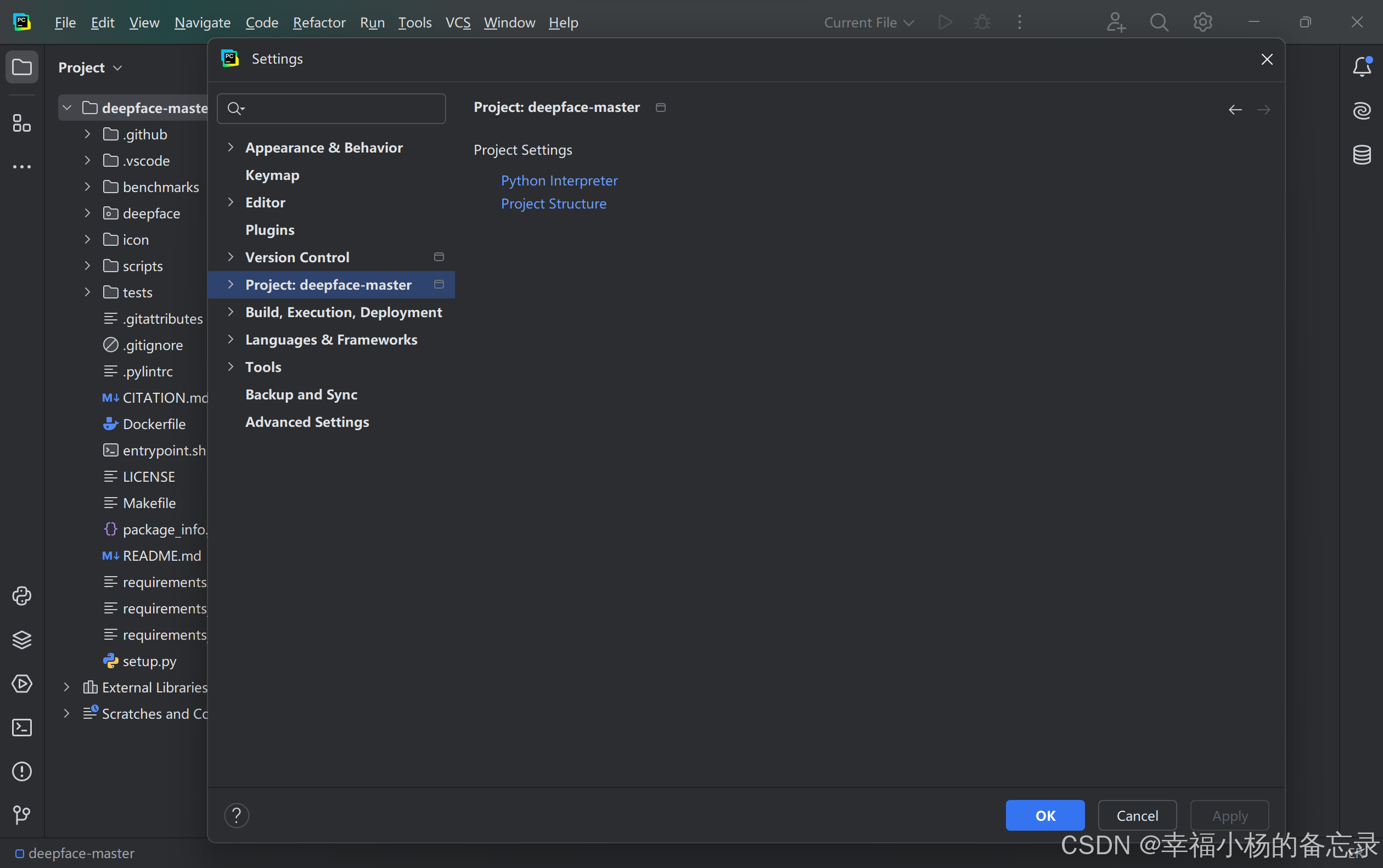This screenshot has height=868, width=1383.
Task: Open Structure tool window icon
Action: coord(22,123)
